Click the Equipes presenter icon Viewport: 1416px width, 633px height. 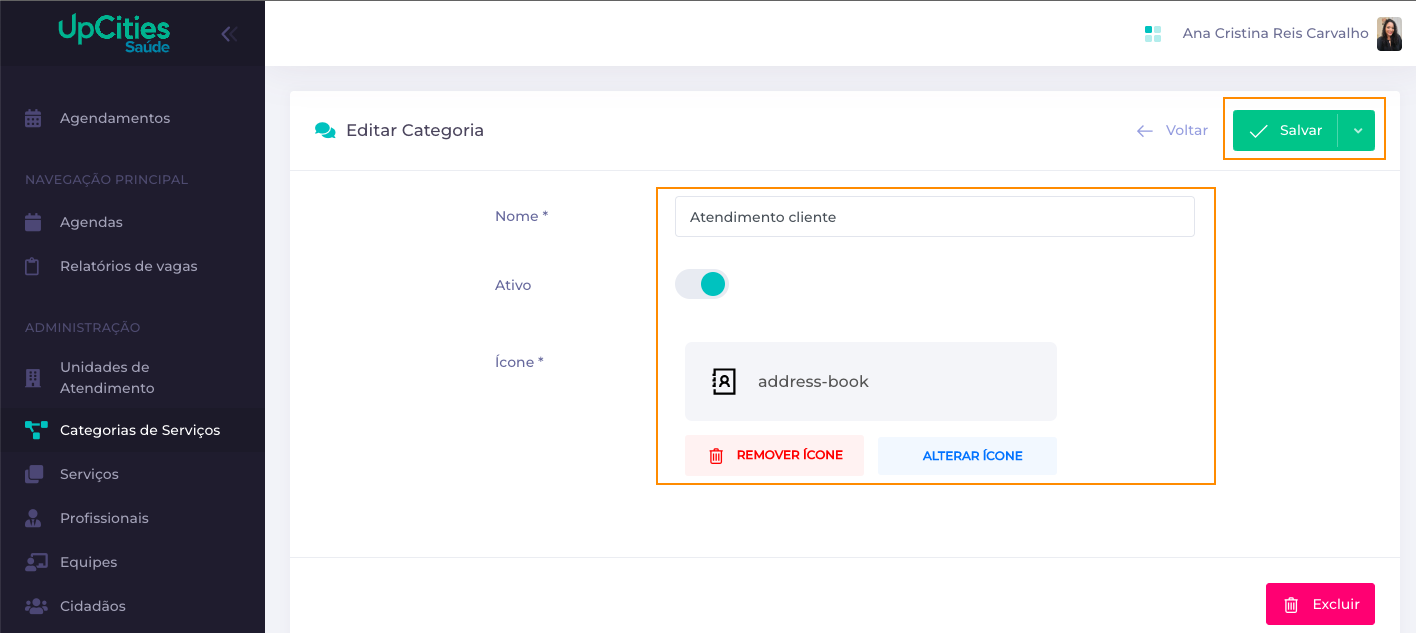coord(36,562)
